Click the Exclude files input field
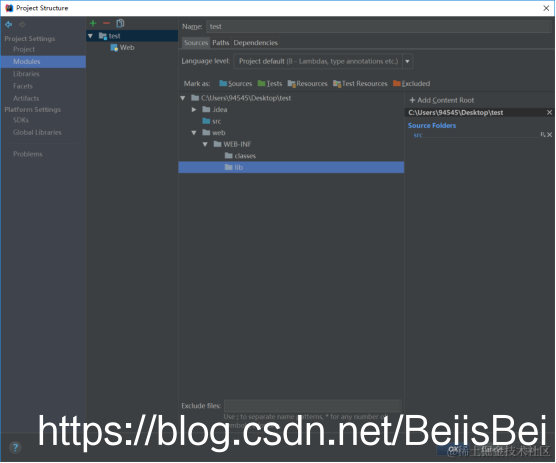Image resolution: width=556 pixels, height=463 pixels. (x=313, y=406)
